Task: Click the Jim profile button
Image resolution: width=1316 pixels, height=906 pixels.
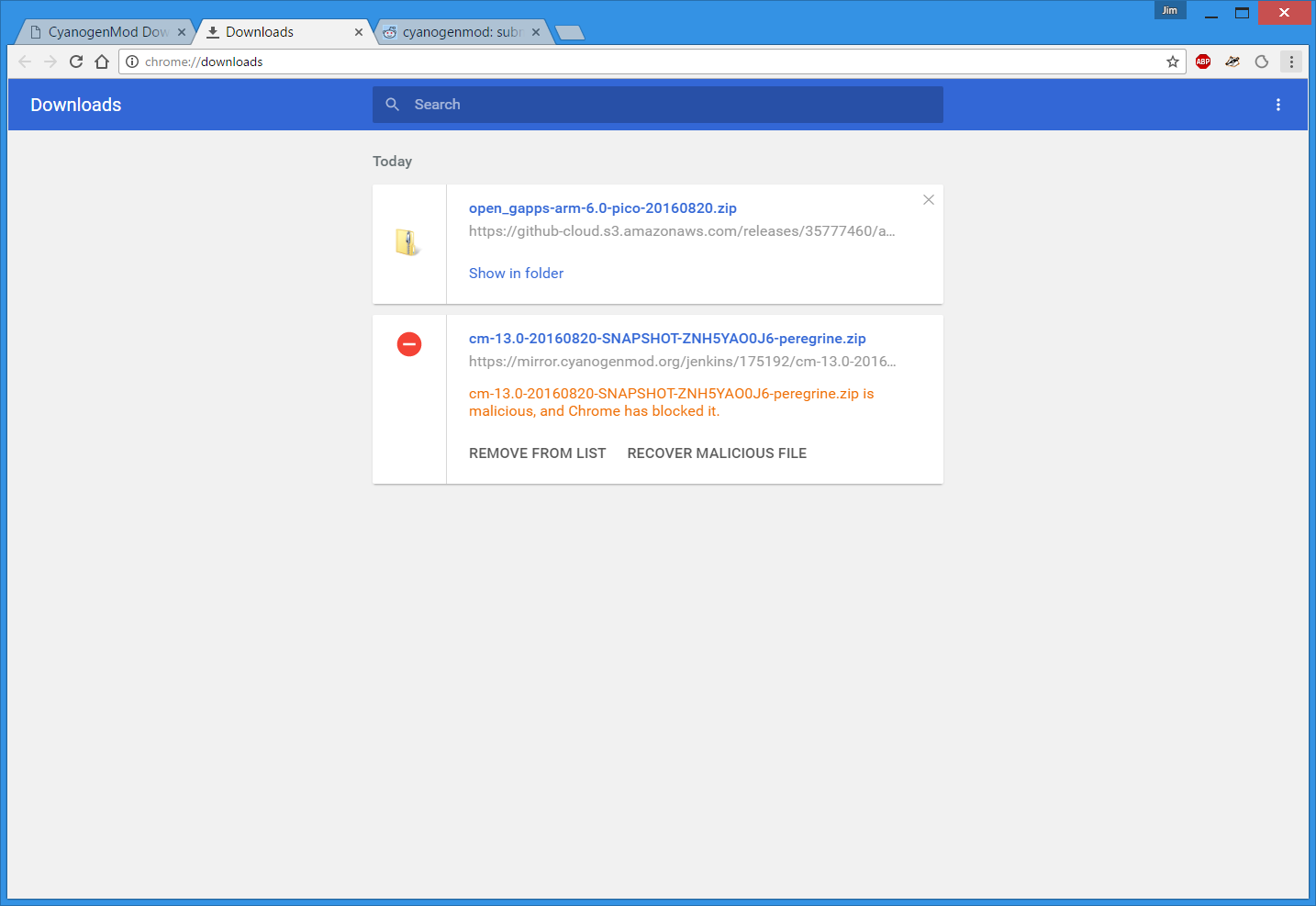Action: (x=1169, y=10)
